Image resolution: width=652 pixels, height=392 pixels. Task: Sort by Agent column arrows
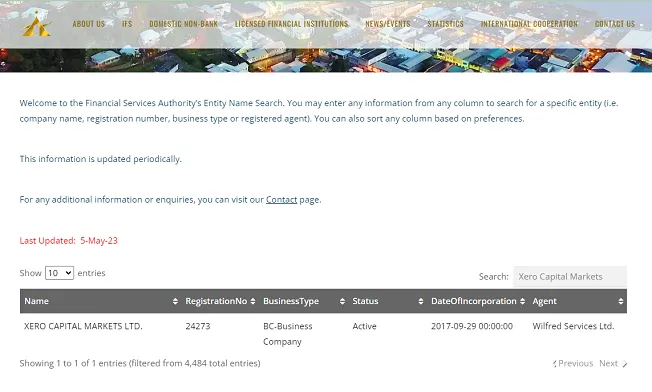click(x=621, y=301)
